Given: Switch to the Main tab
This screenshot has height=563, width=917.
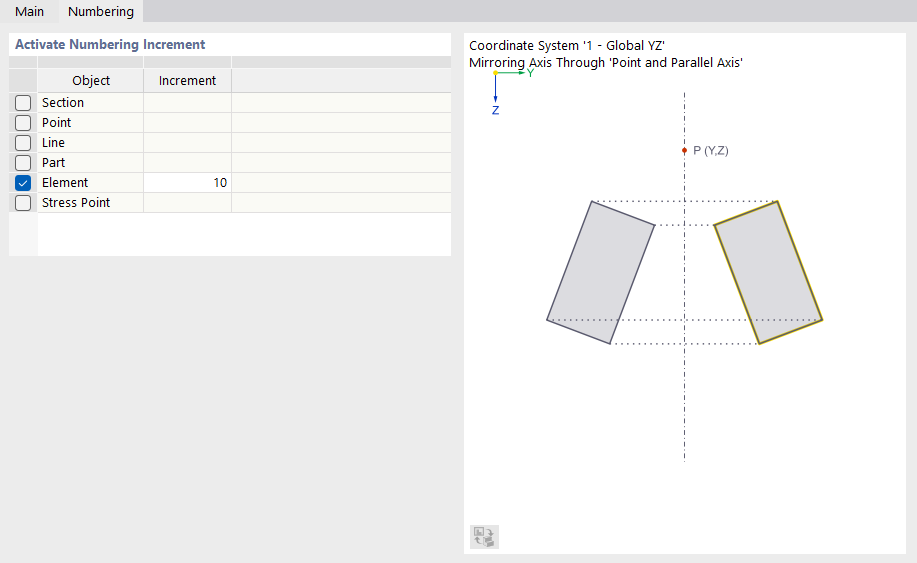Looking at the screenshot, I should pyautogui.click(x=29, y=12).
